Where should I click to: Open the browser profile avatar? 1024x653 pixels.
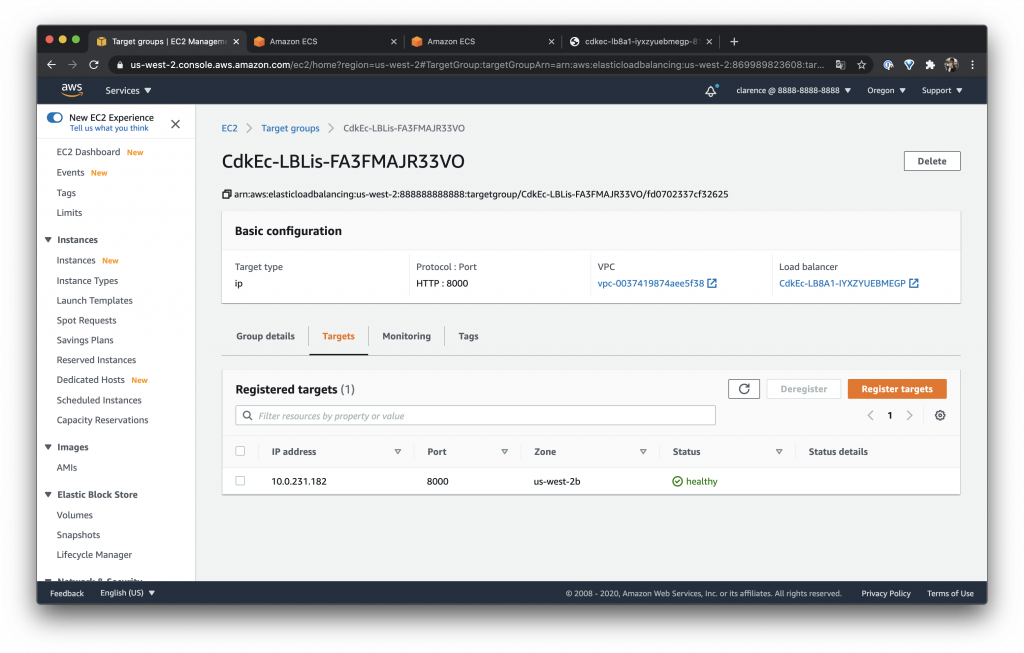point(952,65)
